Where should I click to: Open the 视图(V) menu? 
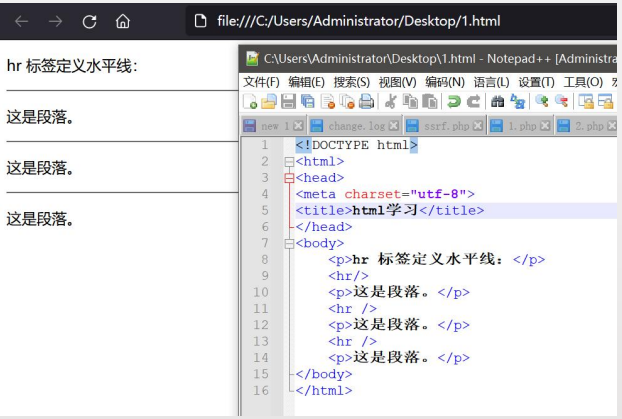tap(397, 82)
